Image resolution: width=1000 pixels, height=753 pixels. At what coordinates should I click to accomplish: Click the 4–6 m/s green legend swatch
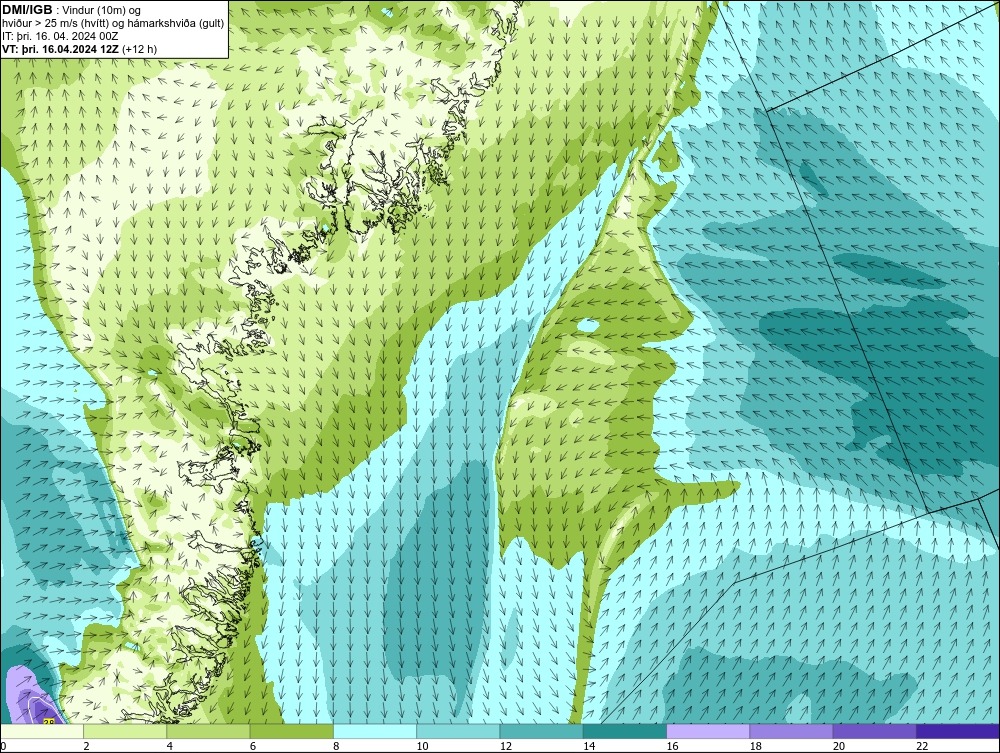[x=208, y=731]
